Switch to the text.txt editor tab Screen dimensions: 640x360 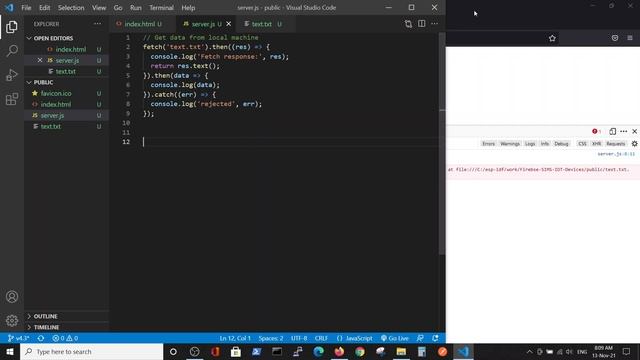pos(265,24)
